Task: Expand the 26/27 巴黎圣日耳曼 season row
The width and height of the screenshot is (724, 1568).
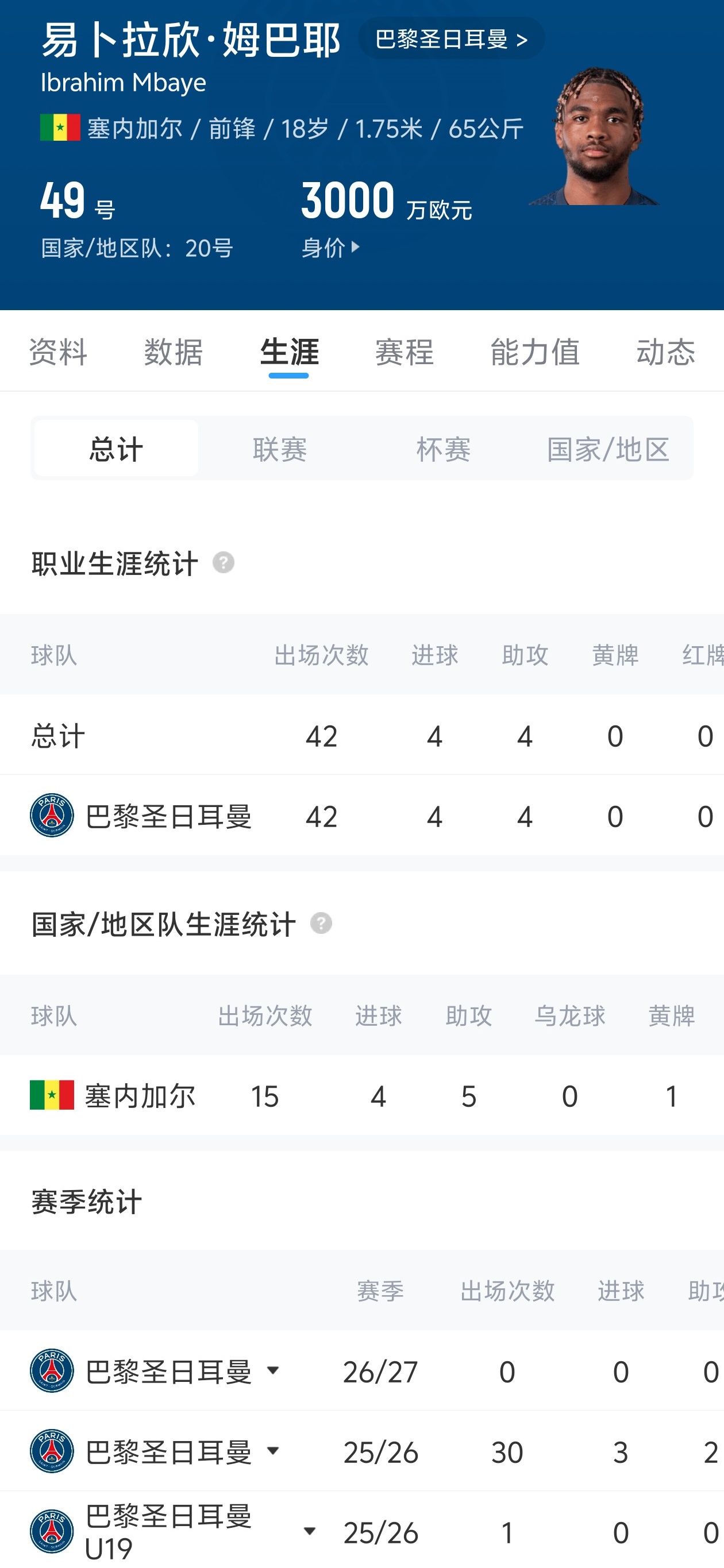Action: tap(274, 1370)
